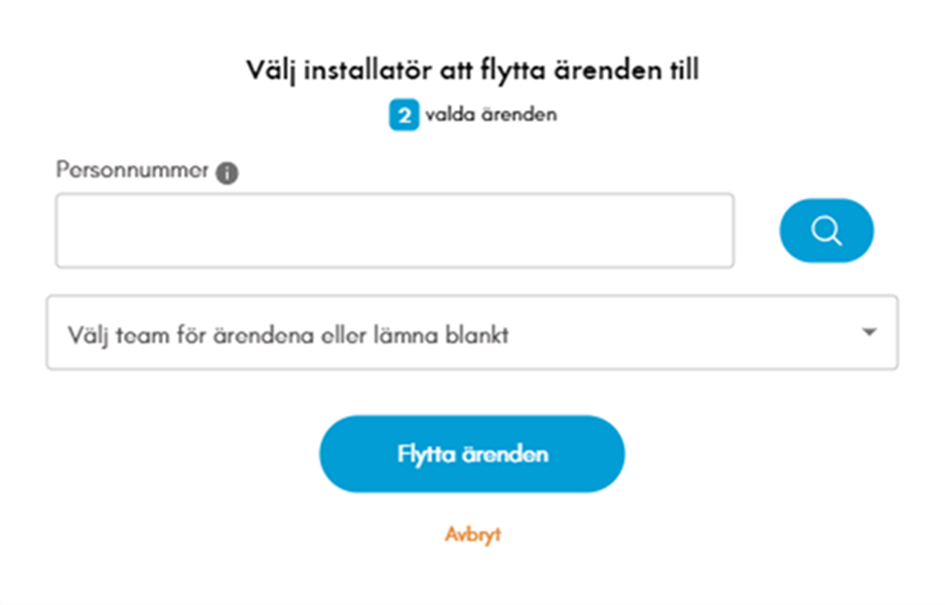
Task: Open the "Välj team för ärendena" dropdown
Action: pyautogui.click(x=471, y=332)
